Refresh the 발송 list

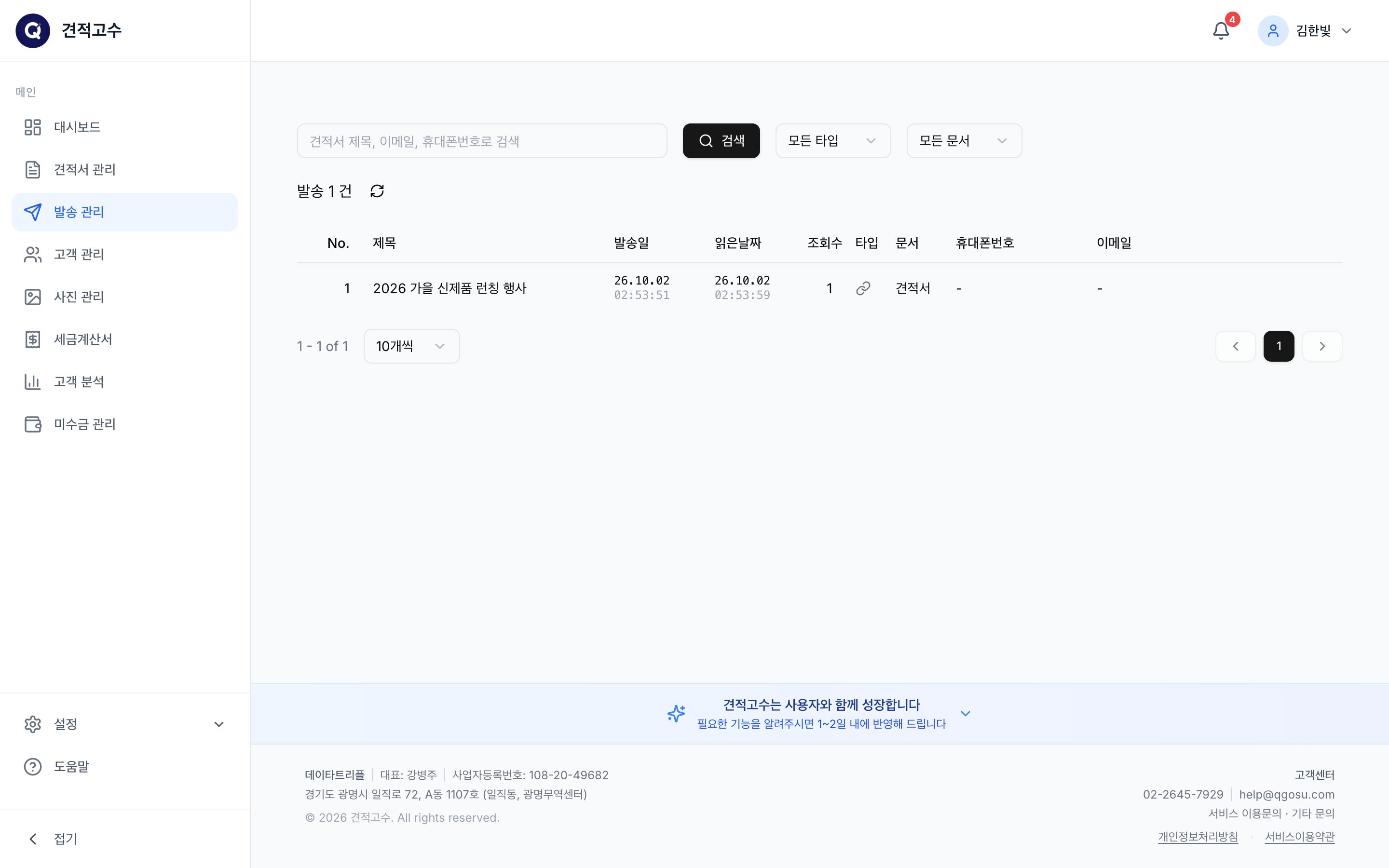(x=377, y=191)
